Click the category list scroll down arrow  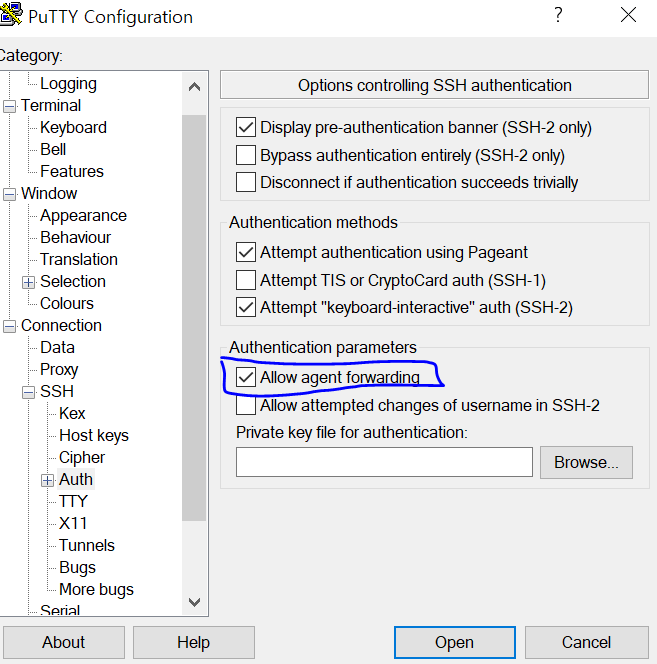pos(194,602)
